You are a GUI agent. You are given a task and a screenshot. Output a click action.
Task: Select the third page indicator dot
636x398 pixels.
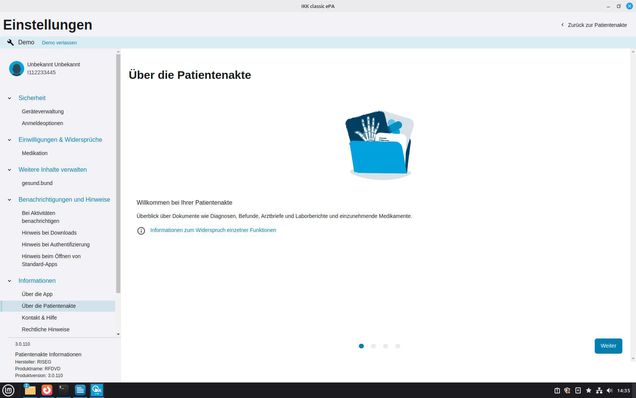(385, 346)
